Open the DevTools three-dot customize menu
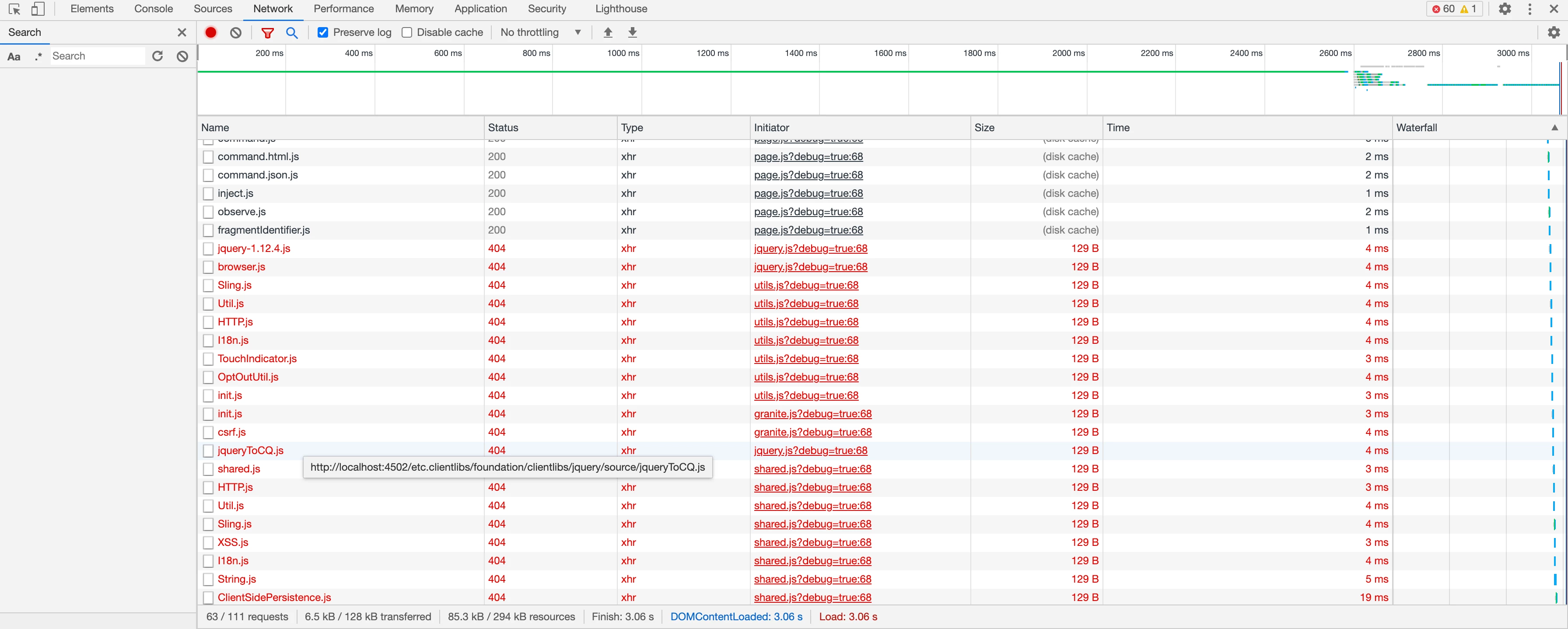Viewport: 1568px width, 629px height. (1529, 9)
